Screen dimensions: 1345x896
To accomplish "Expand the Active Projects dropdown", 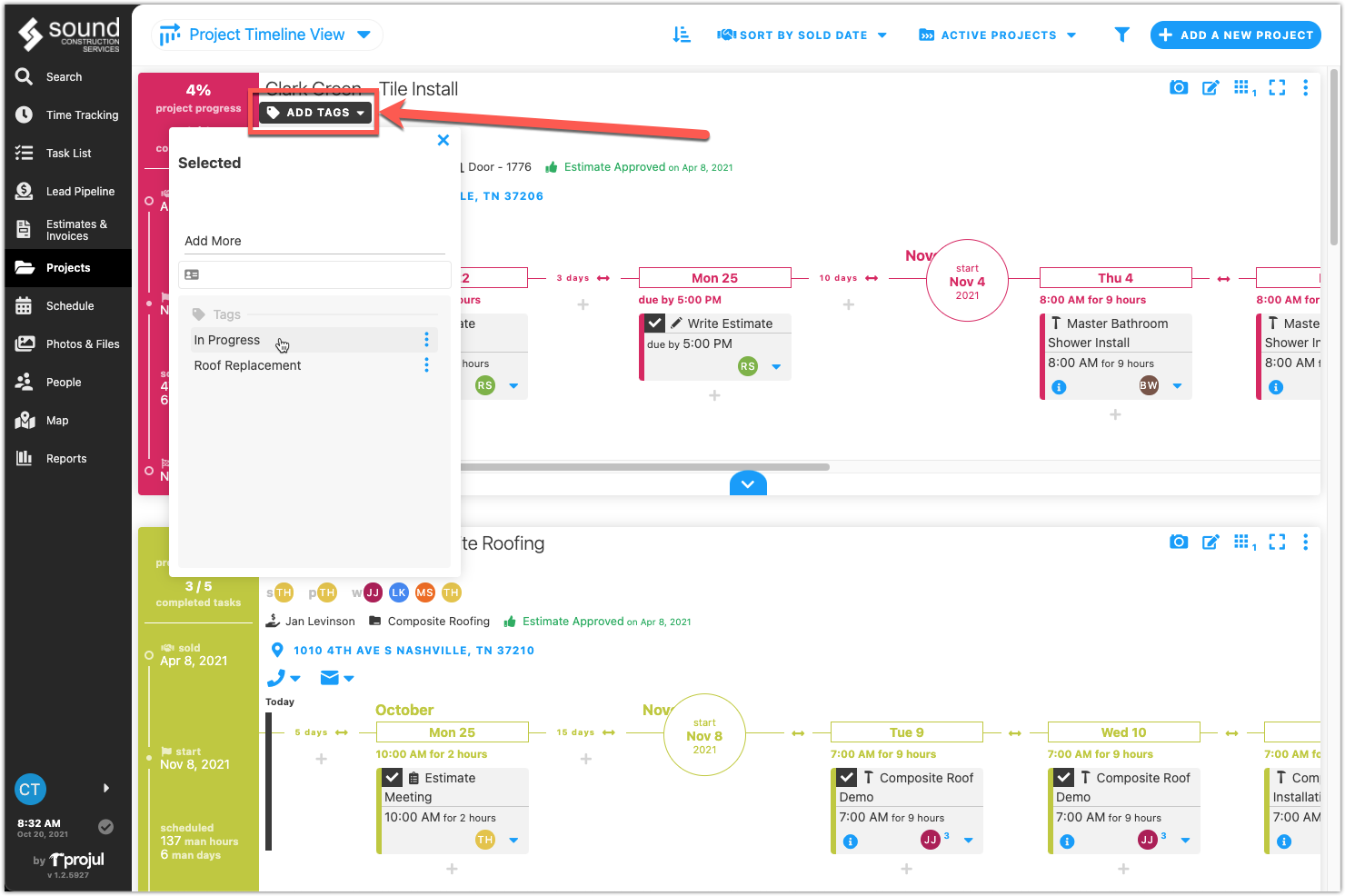I will click(997, 35).
